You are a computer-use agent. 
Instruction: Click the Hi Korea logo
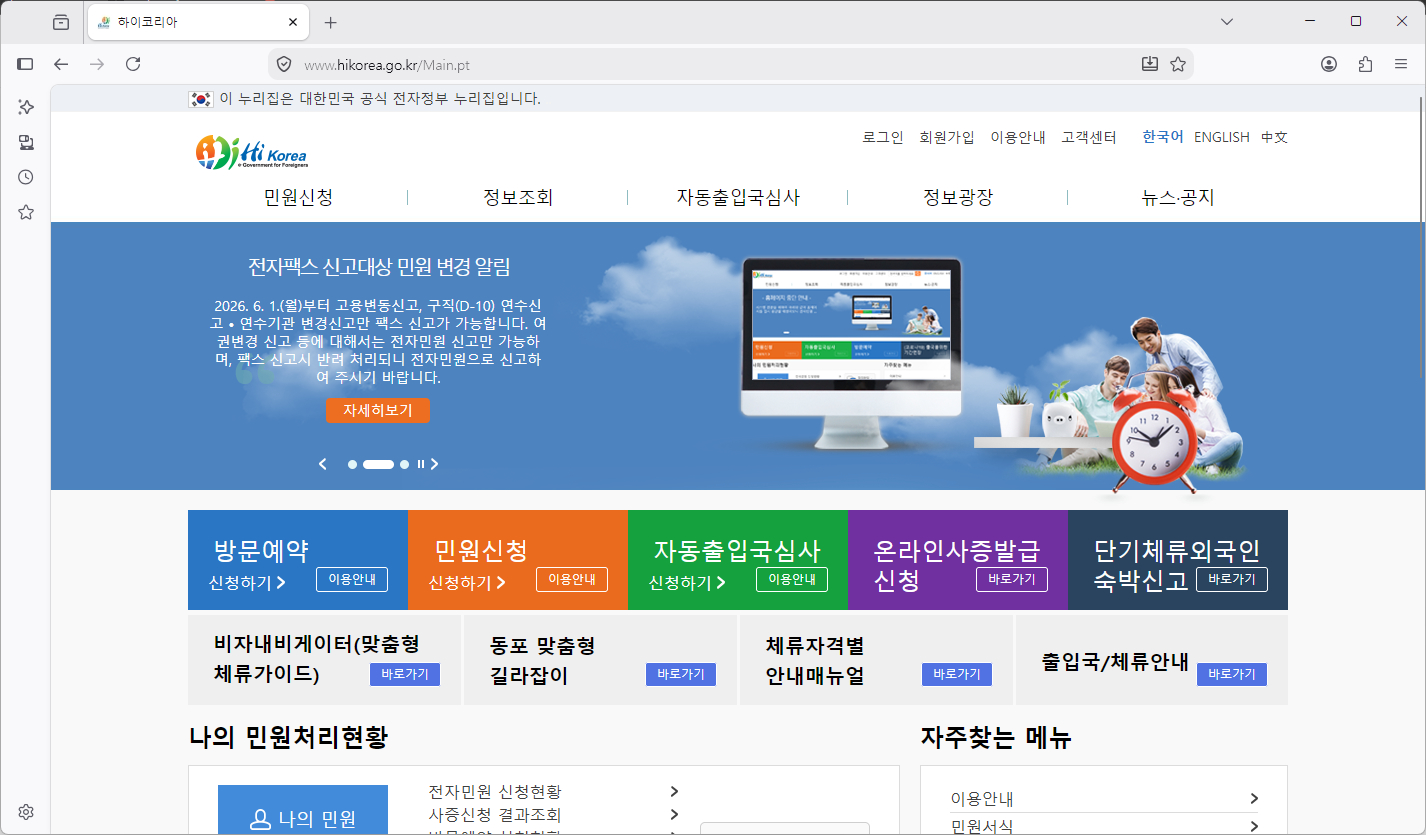pos(252,152)
